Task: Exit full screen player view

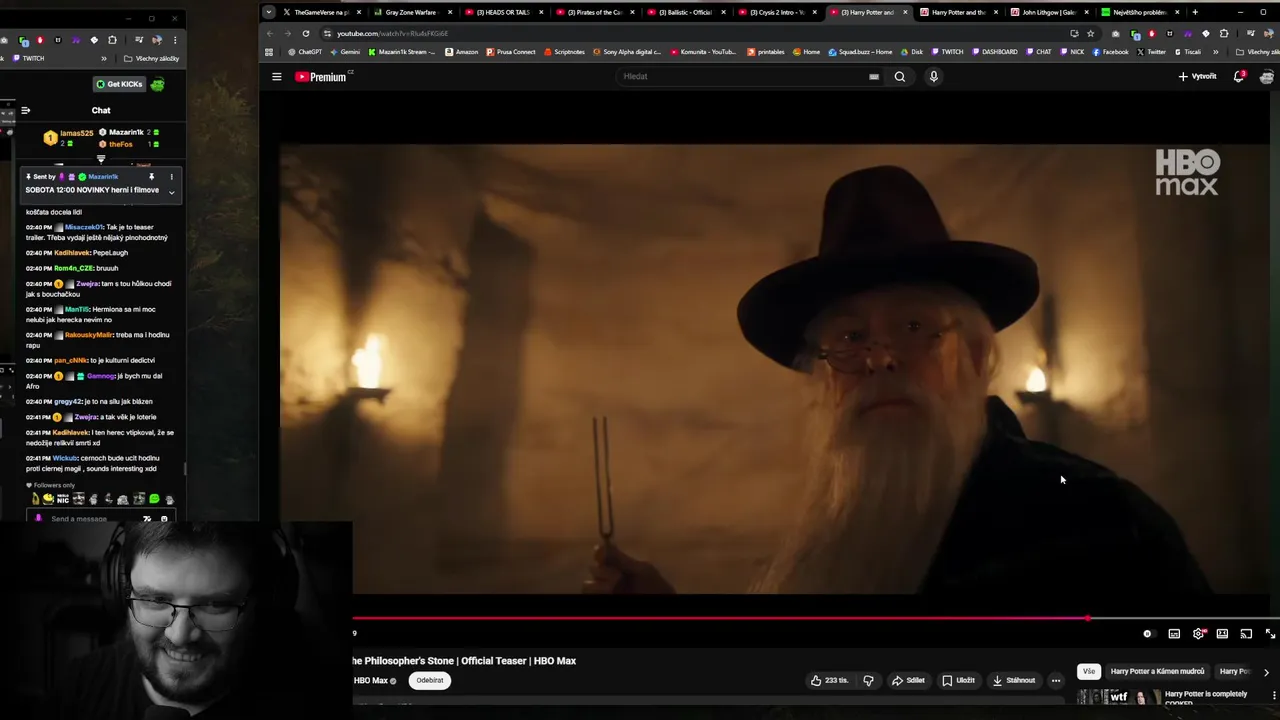Action: point(1270,634)
